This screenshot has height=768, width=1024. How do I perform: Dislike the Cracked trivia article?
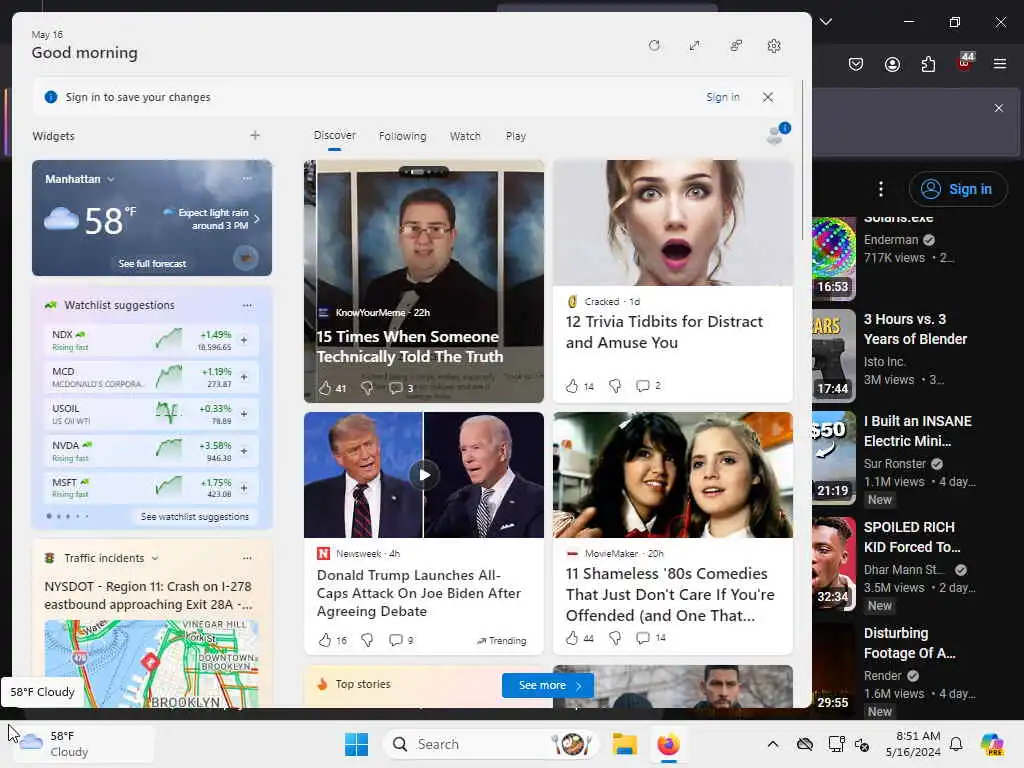(x=615, y=386)
